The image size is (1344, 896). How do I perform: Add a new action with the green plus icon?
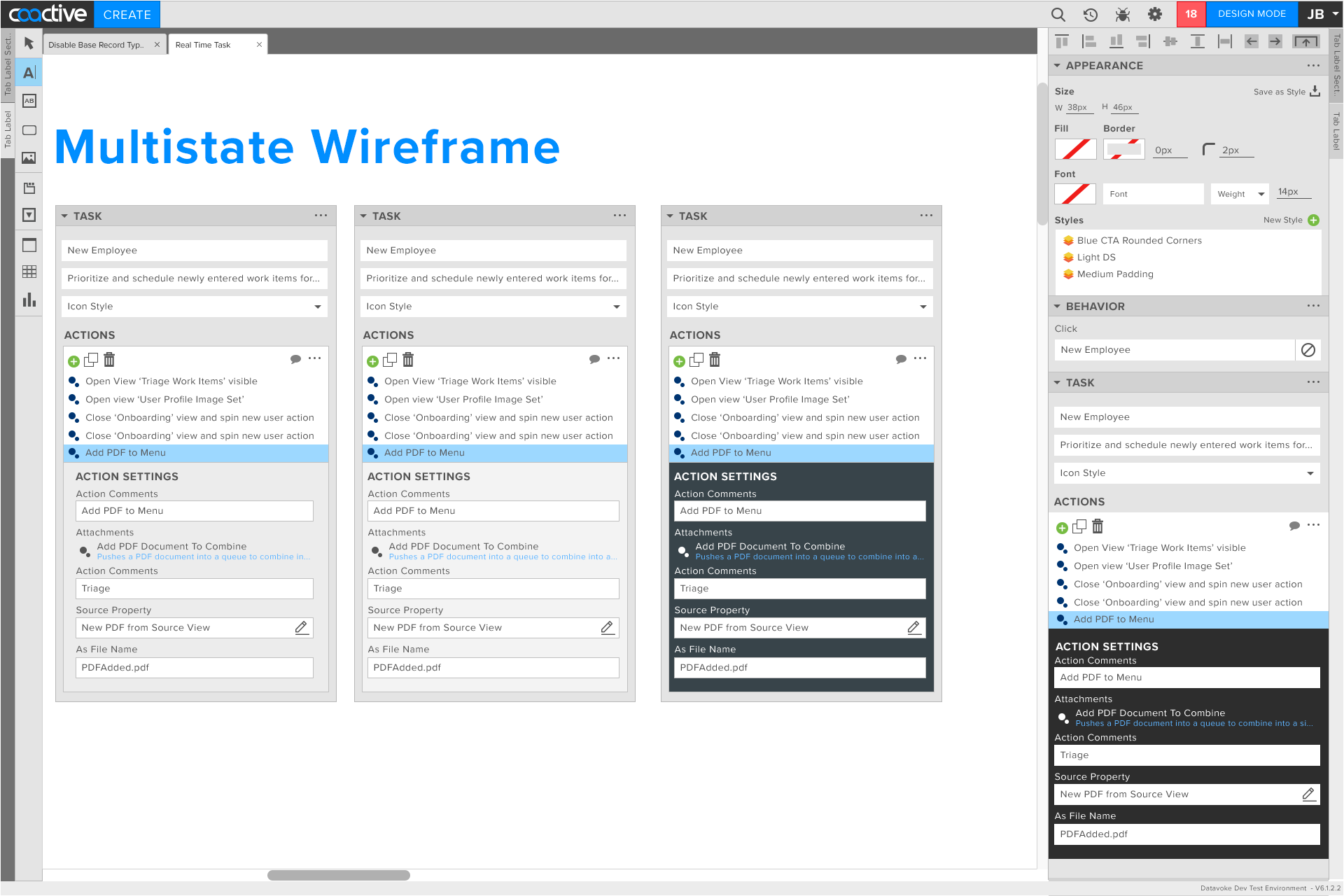coord(1063,526)
